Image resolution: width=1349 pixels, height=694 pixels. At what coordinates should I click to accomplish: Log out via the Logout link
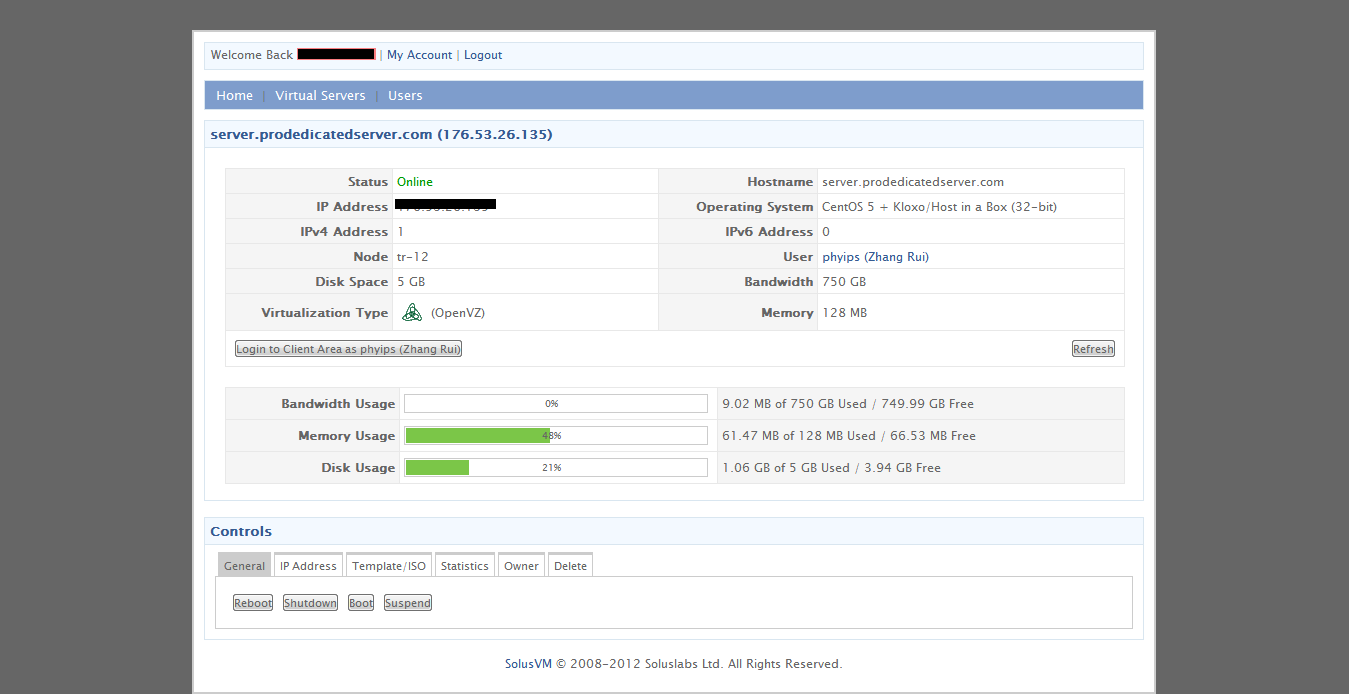[x=483, y=55]
